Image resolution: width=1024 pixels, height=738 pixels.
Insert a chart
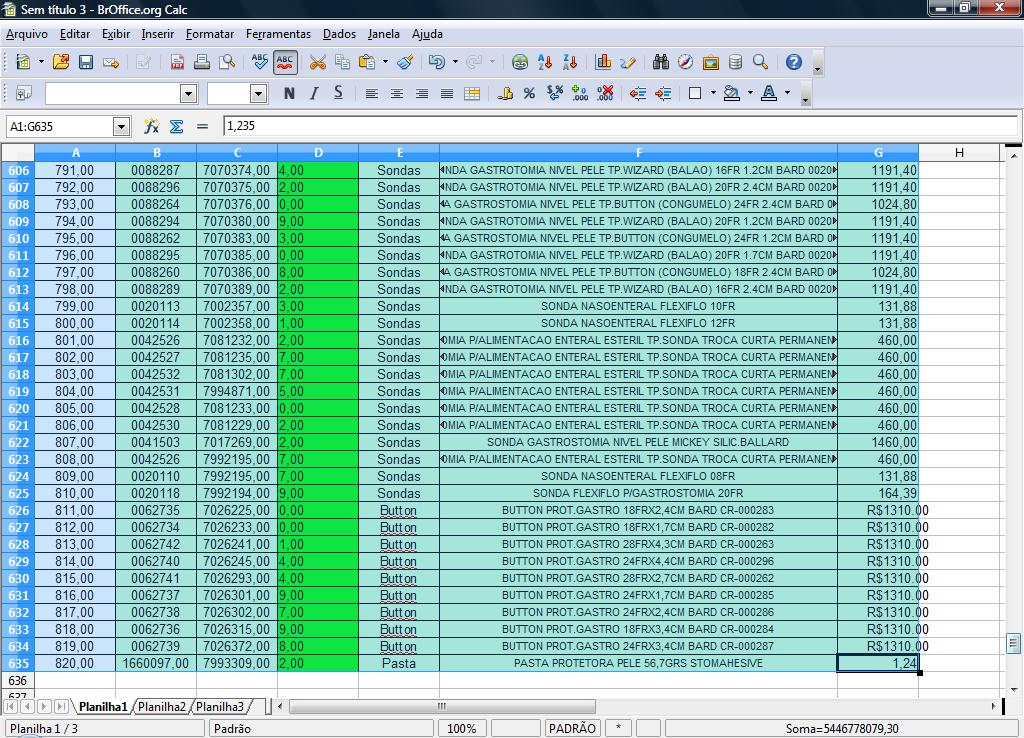pos(603,62)
